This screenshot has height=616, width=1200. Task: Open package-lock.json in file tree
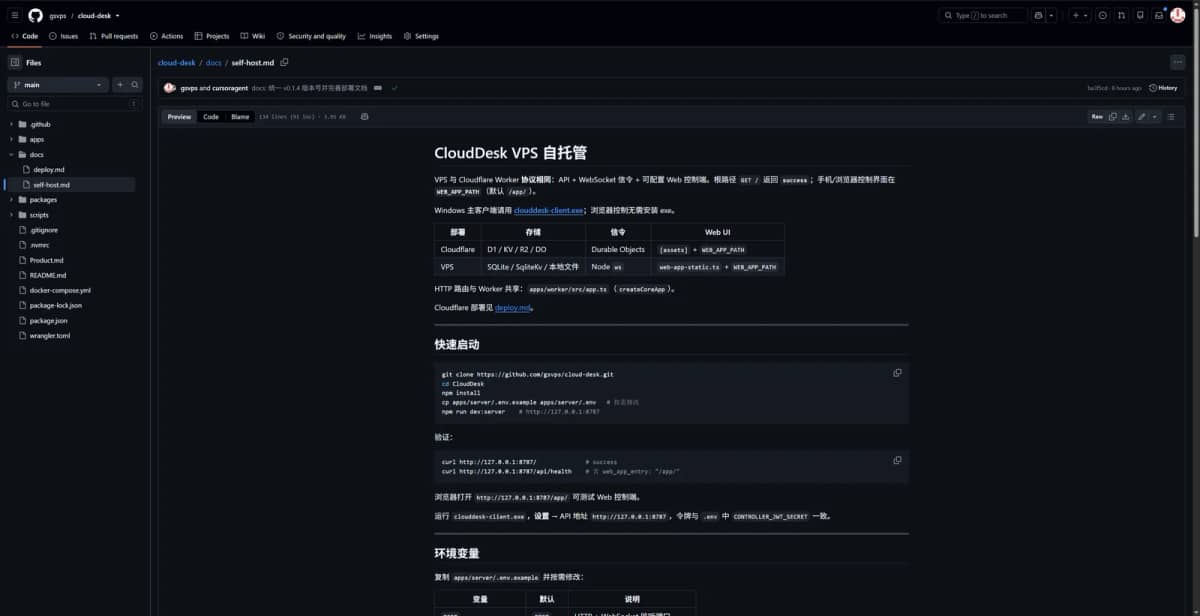tap(56, 305)
